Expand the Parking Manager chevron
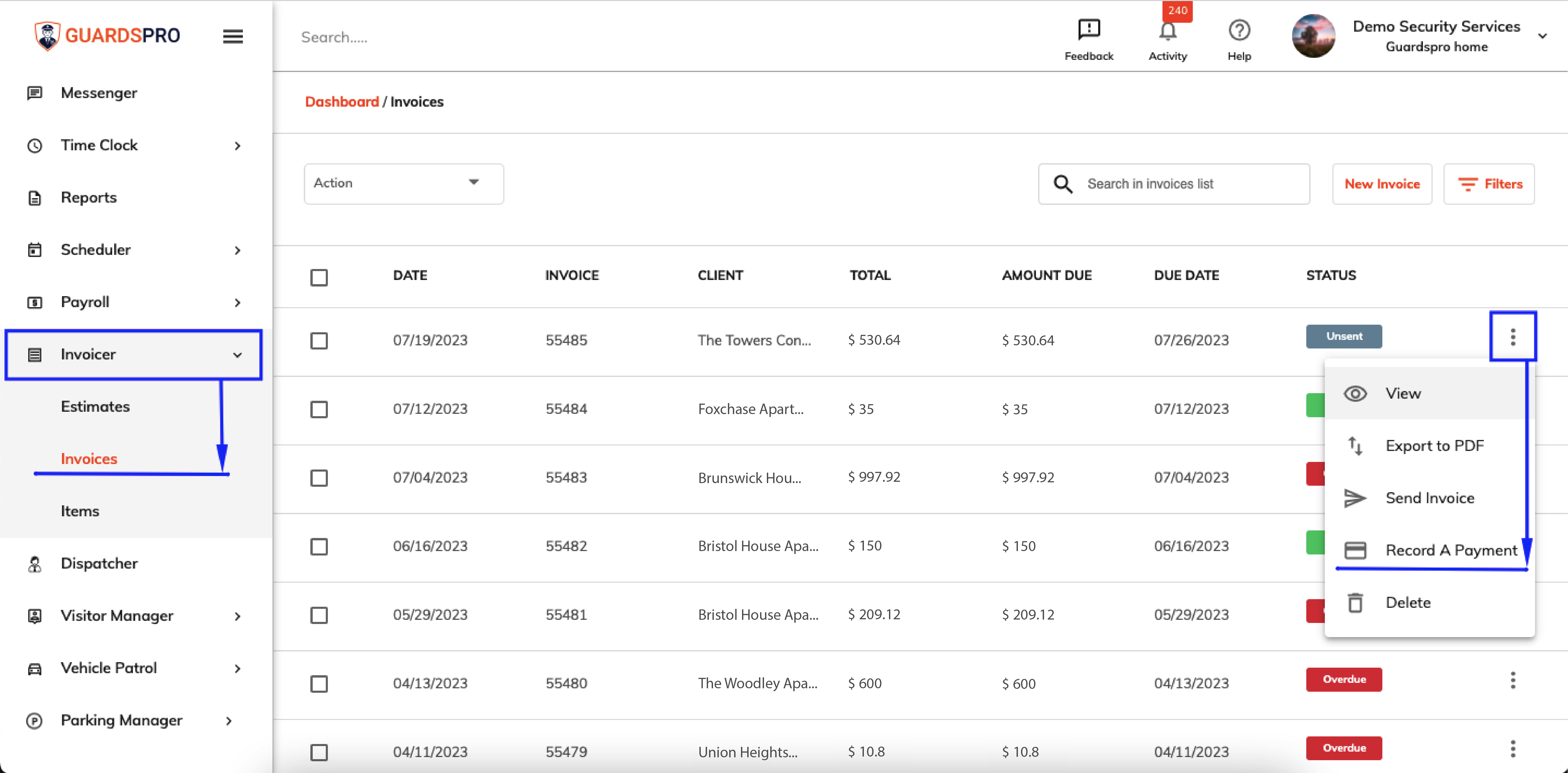1568x773 pixels. 229,721
